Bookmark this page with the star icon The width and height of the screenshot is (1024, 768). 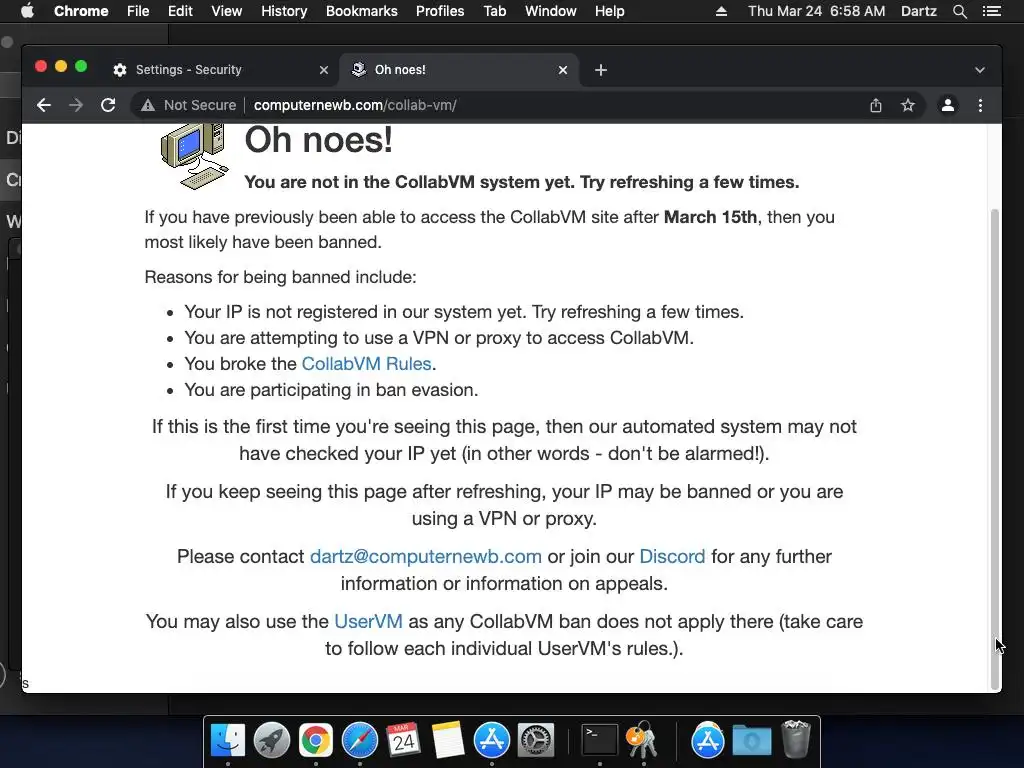pyautogui.click(x=908, y=105)
